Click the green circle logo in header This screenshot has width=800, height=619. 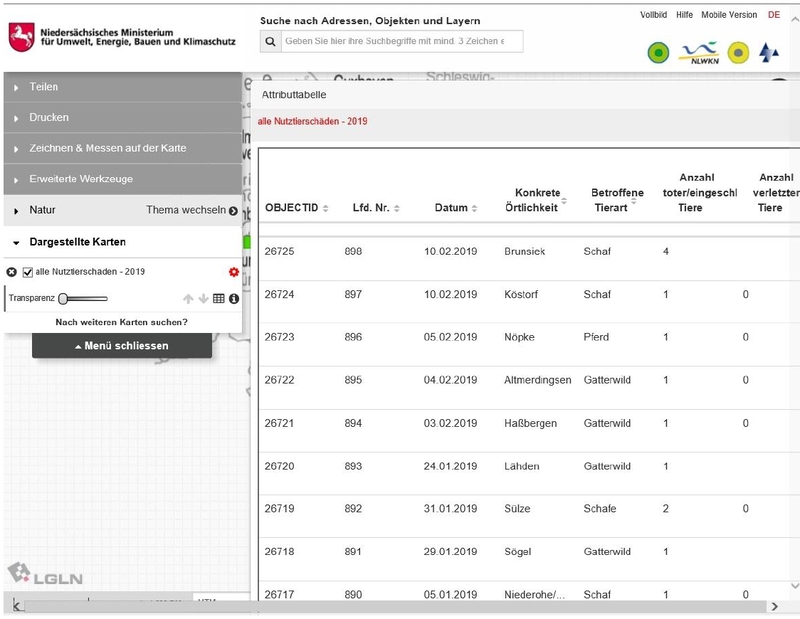point(658,52)
